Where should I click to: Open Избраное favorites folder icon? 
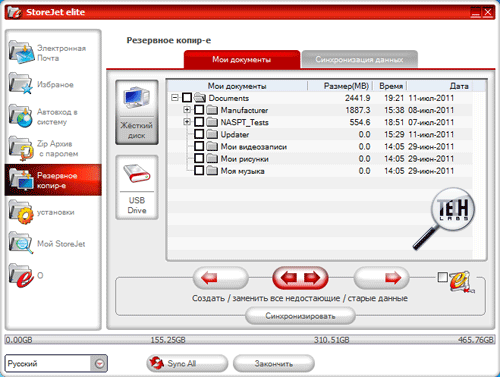(21, 83)
